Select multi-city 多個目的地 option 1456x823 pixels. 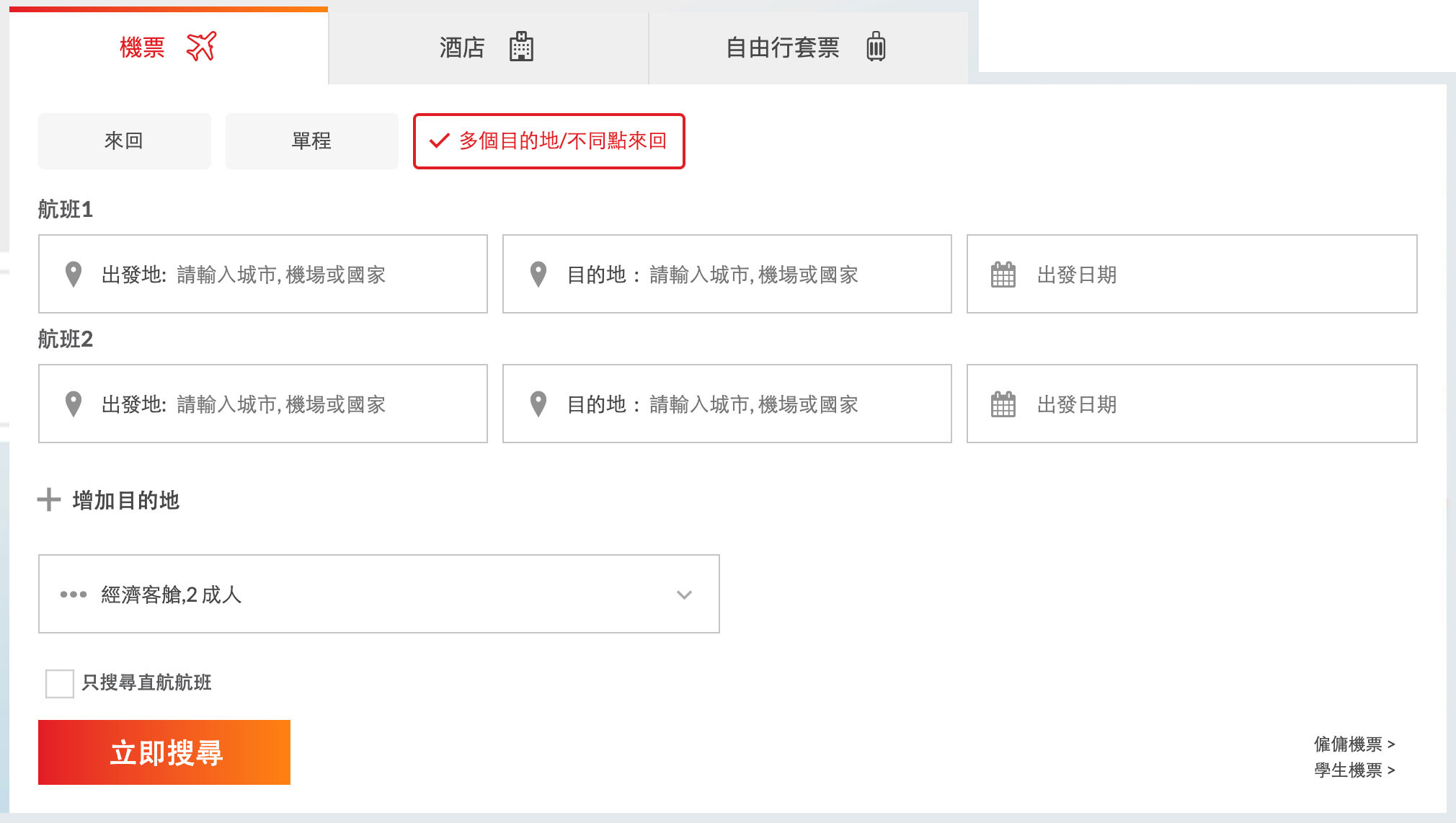[549, 141]
